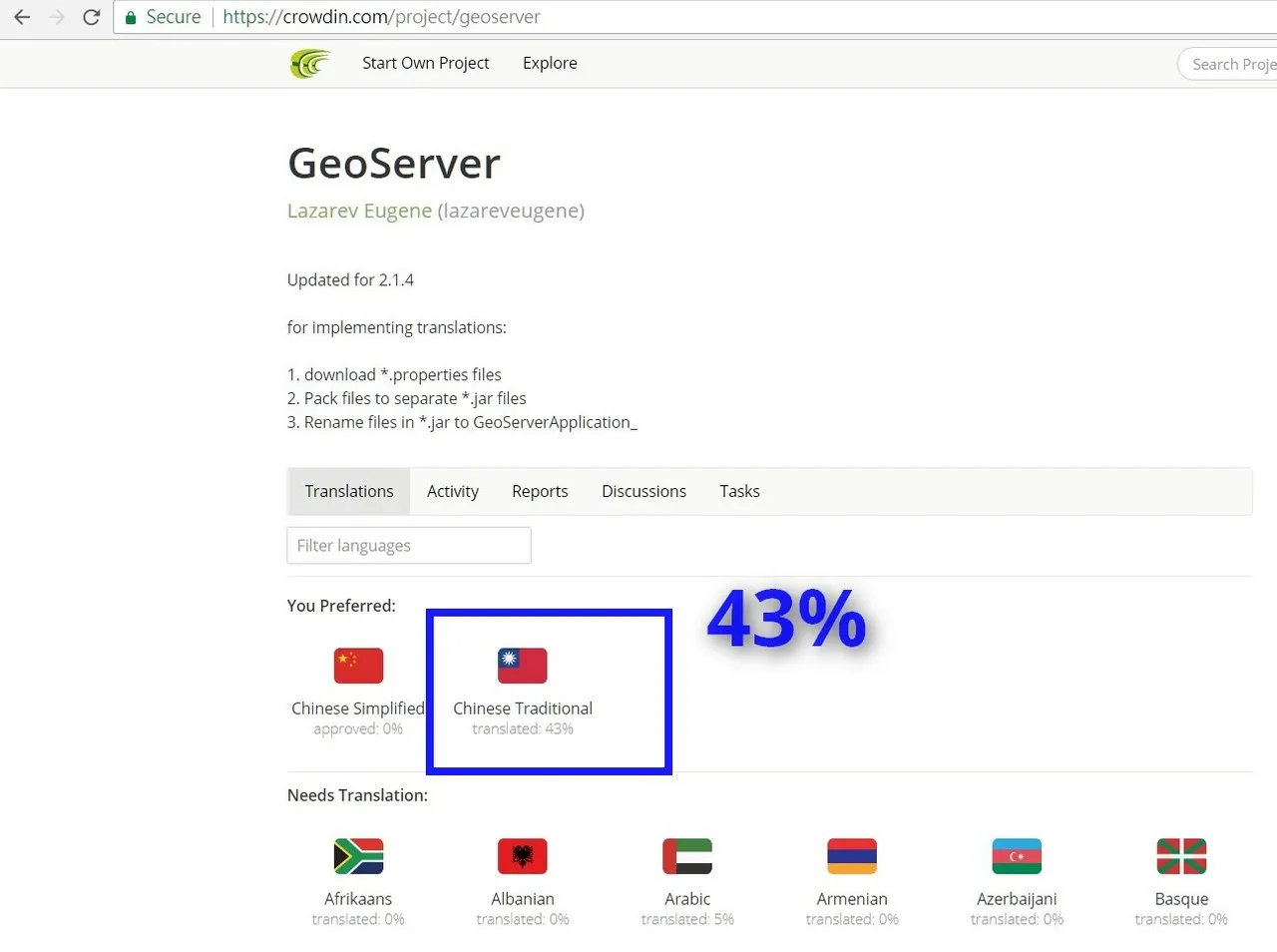
Task: Open Crowdin home via green logo
Action: 309,63
